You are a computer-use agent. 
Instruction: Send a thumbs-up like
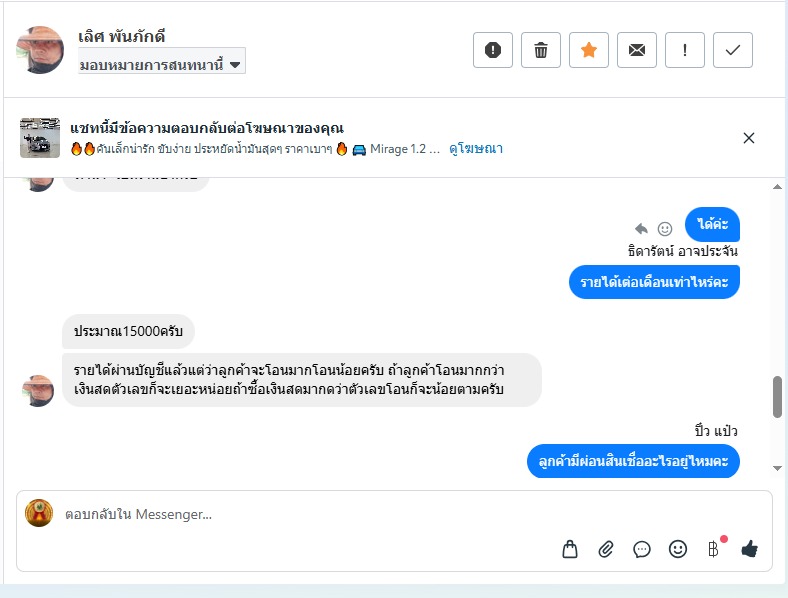(750, 548)
